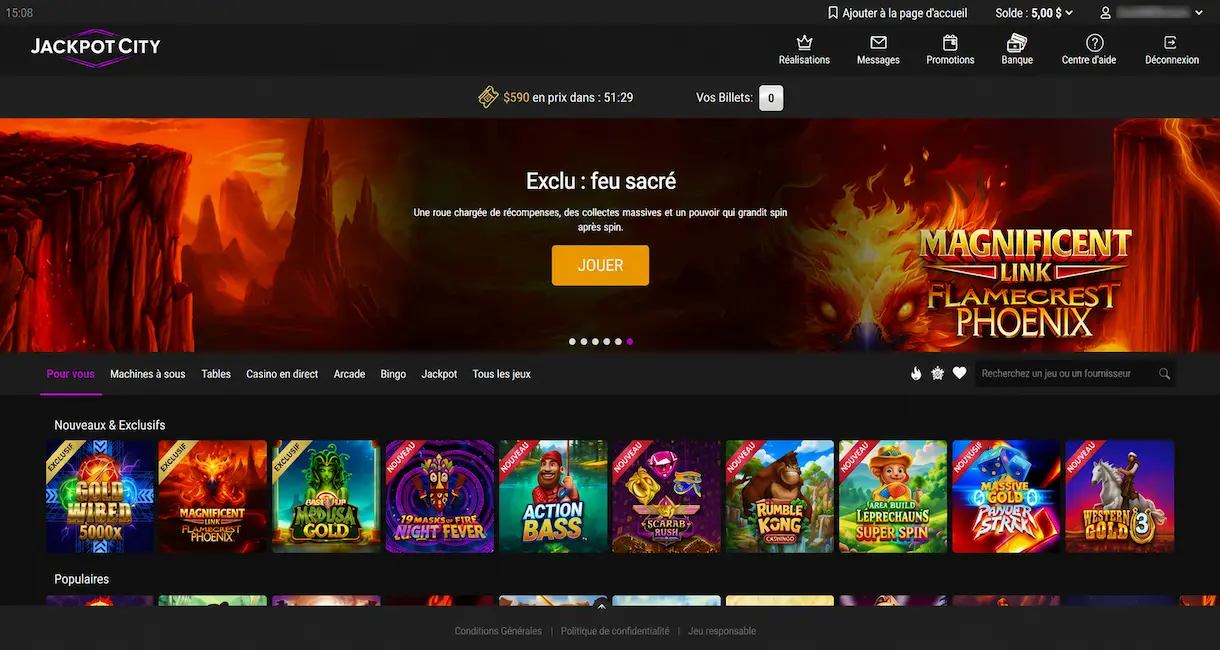Open the Bingo tab
The height and width of the screenshot is (650, 1220).
click(393, 374)
